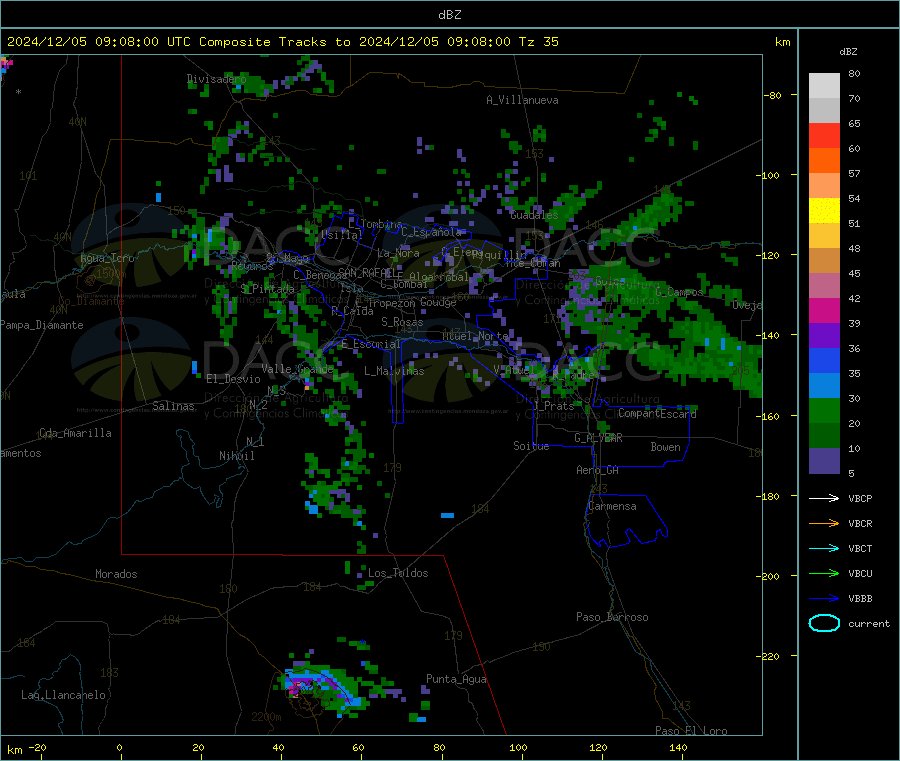This screenshot has width=900, height=761.
Task: Select the slate purple 10-5 dBZ swatch
Action: [824, 461]
